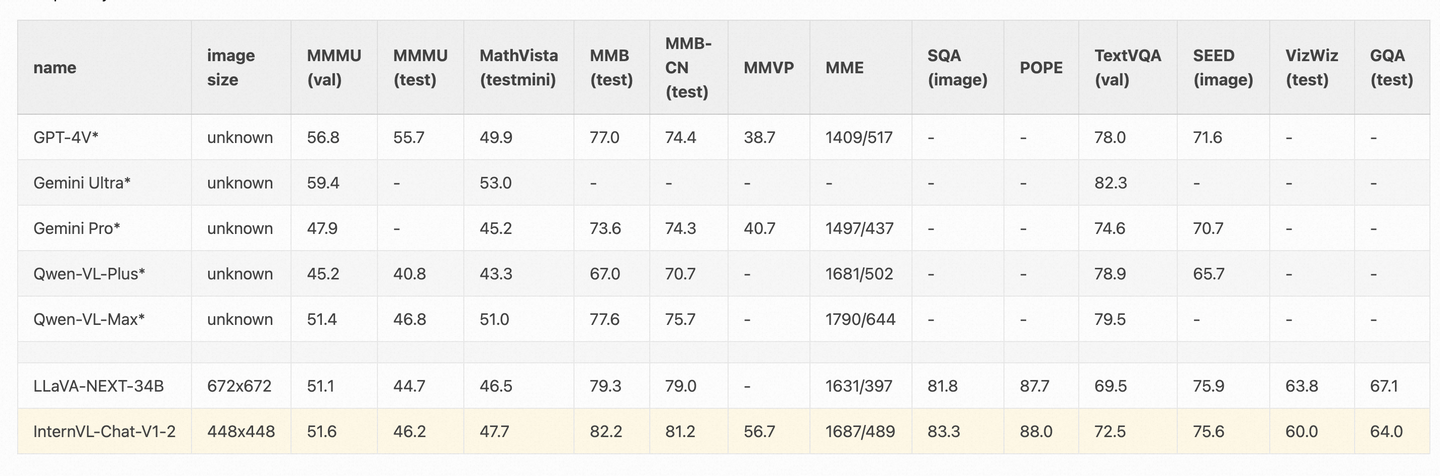Click the MathVista (testmini) header
Viewport: 1440px width, 476px height.
[518, 68]
